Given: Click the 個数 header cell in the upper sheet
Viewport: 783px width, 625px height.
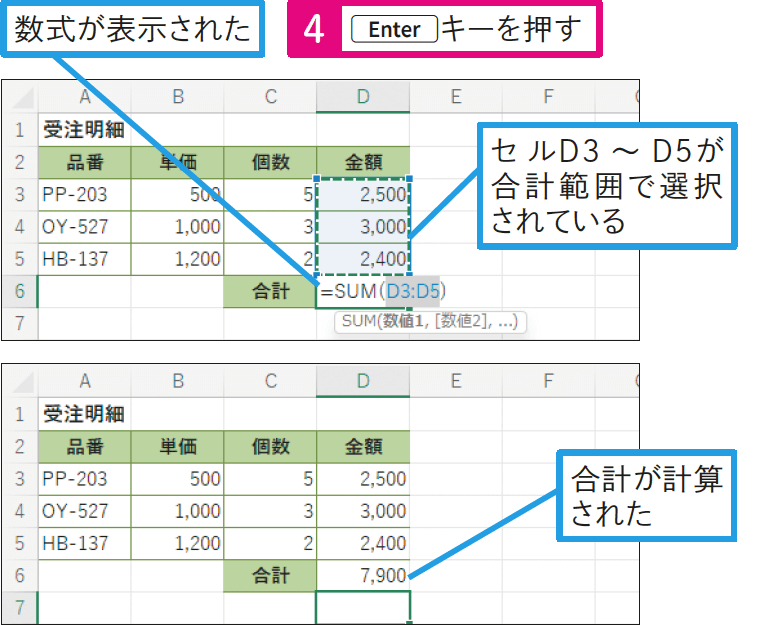Looking at the screenshot, I should click(270, 162).
